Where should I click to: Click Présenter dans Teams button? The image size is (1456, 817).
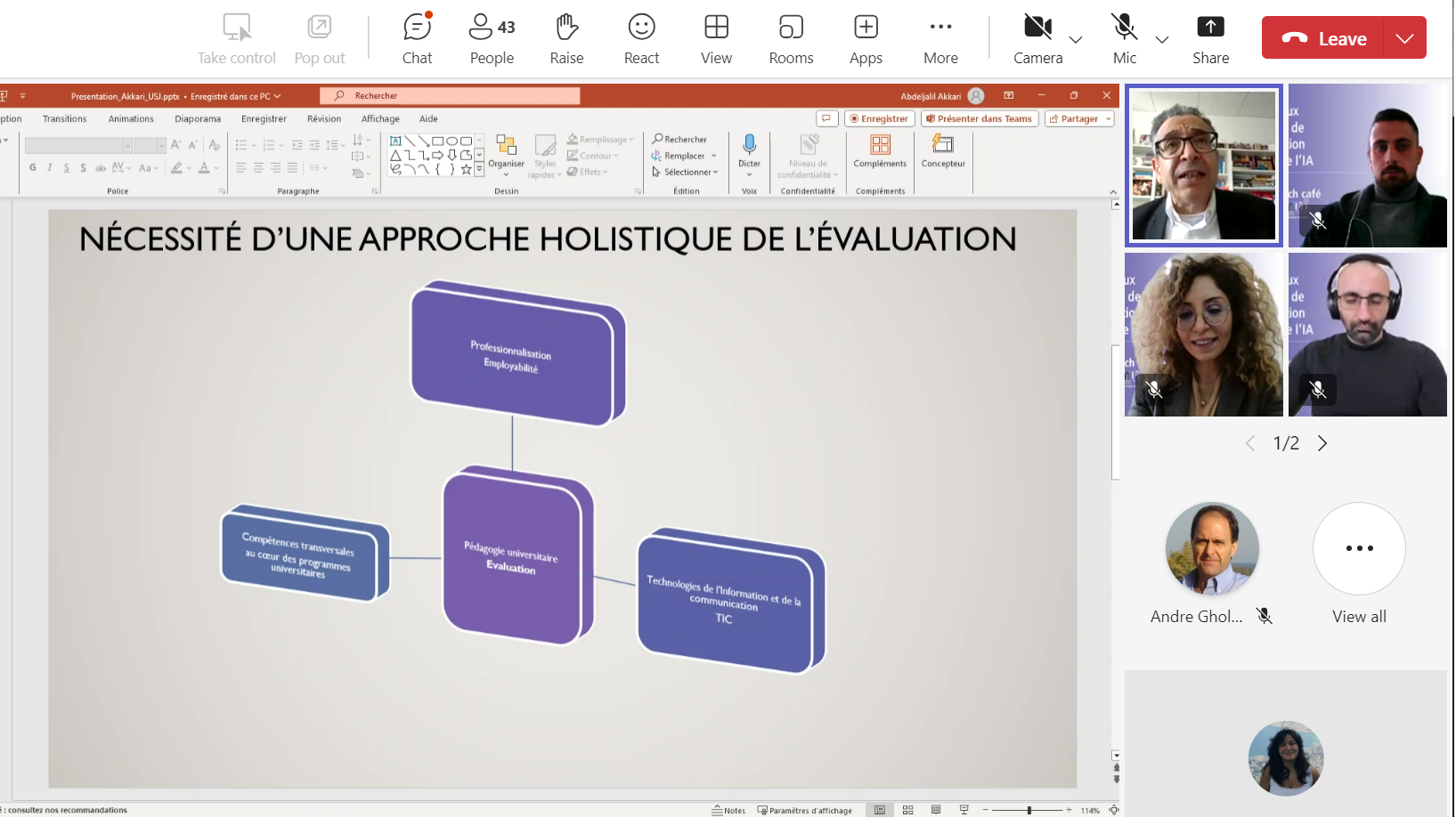[x=980, y=118]
